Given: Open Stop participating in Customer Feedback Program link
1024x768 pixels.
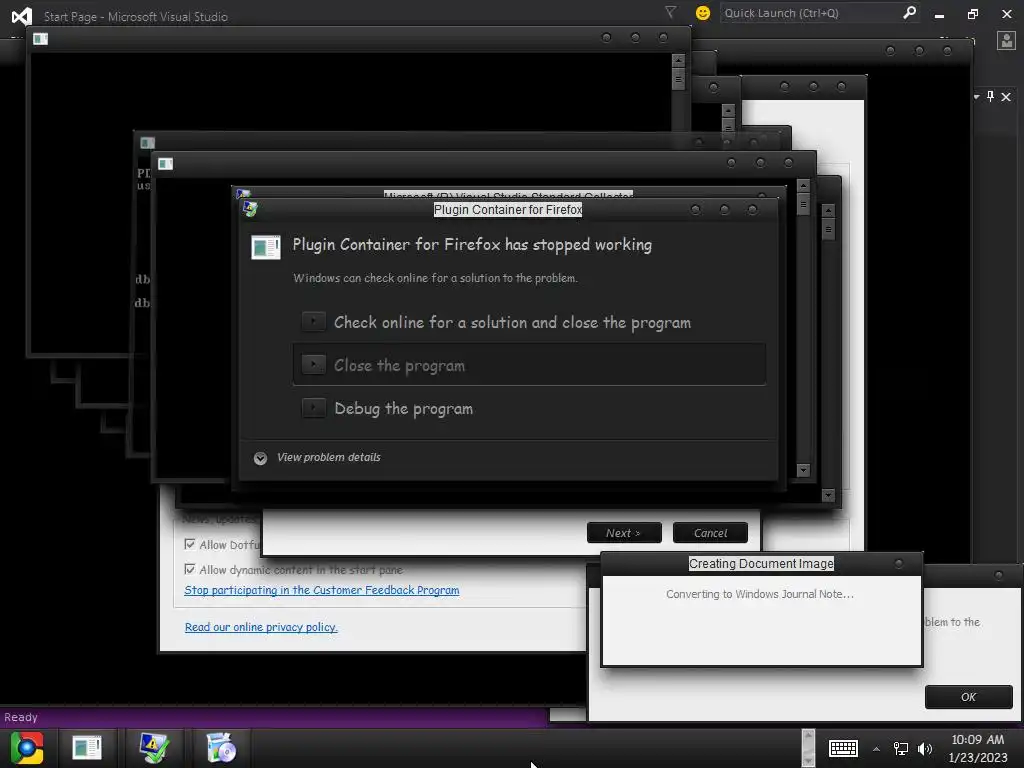Looking at the screenshot, I should (x=322, y=590).
